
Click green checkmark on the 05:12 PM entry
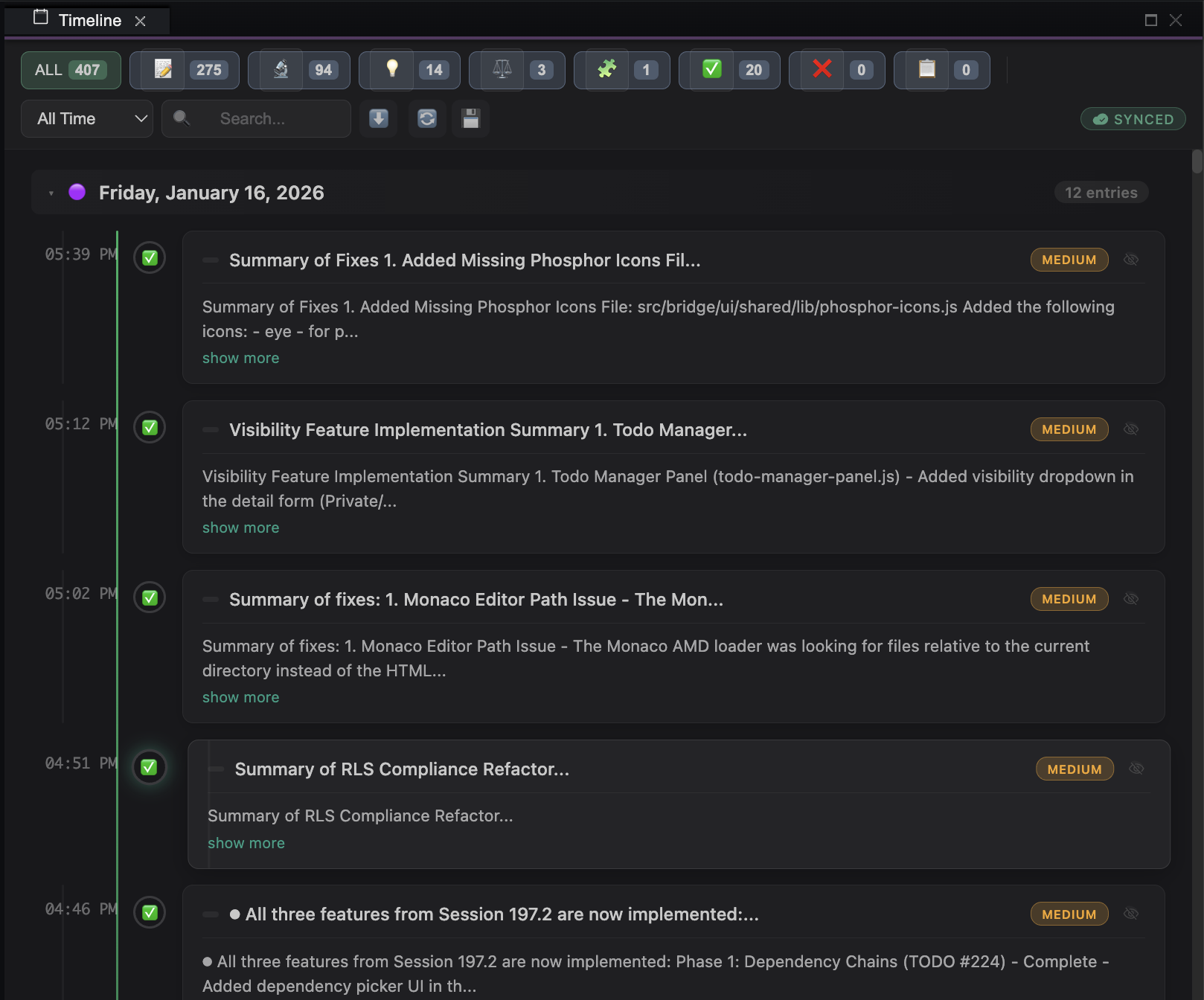150,428
